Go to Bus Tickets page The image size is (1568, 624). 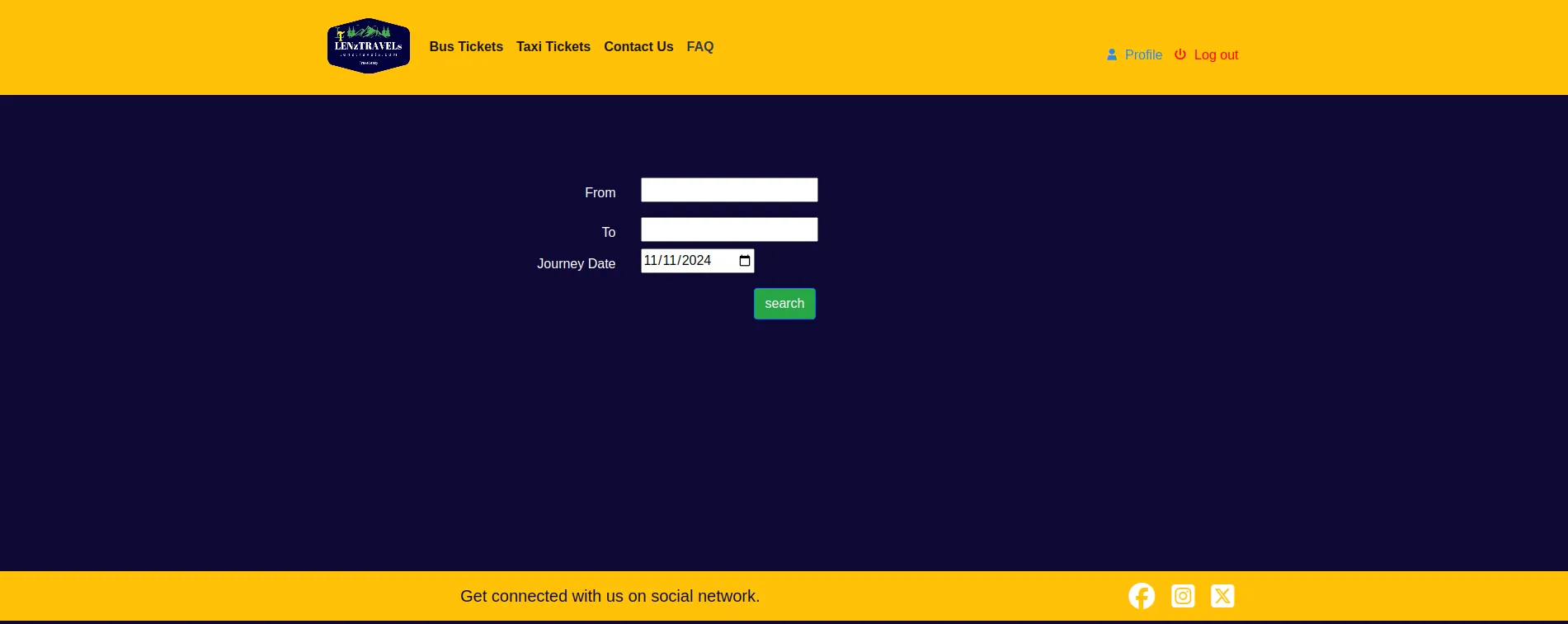click(466, 47)
